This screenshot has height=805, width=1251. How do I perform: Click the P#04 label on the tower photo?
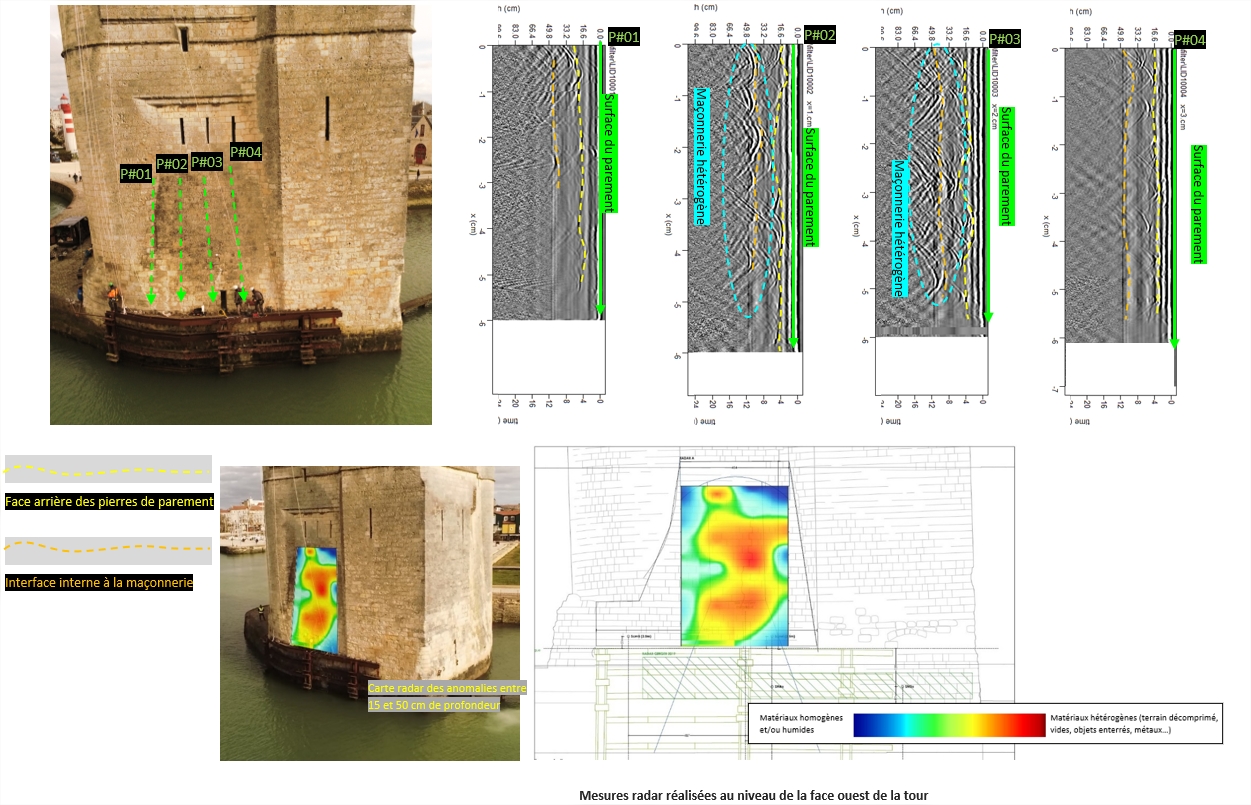[246, 152]
